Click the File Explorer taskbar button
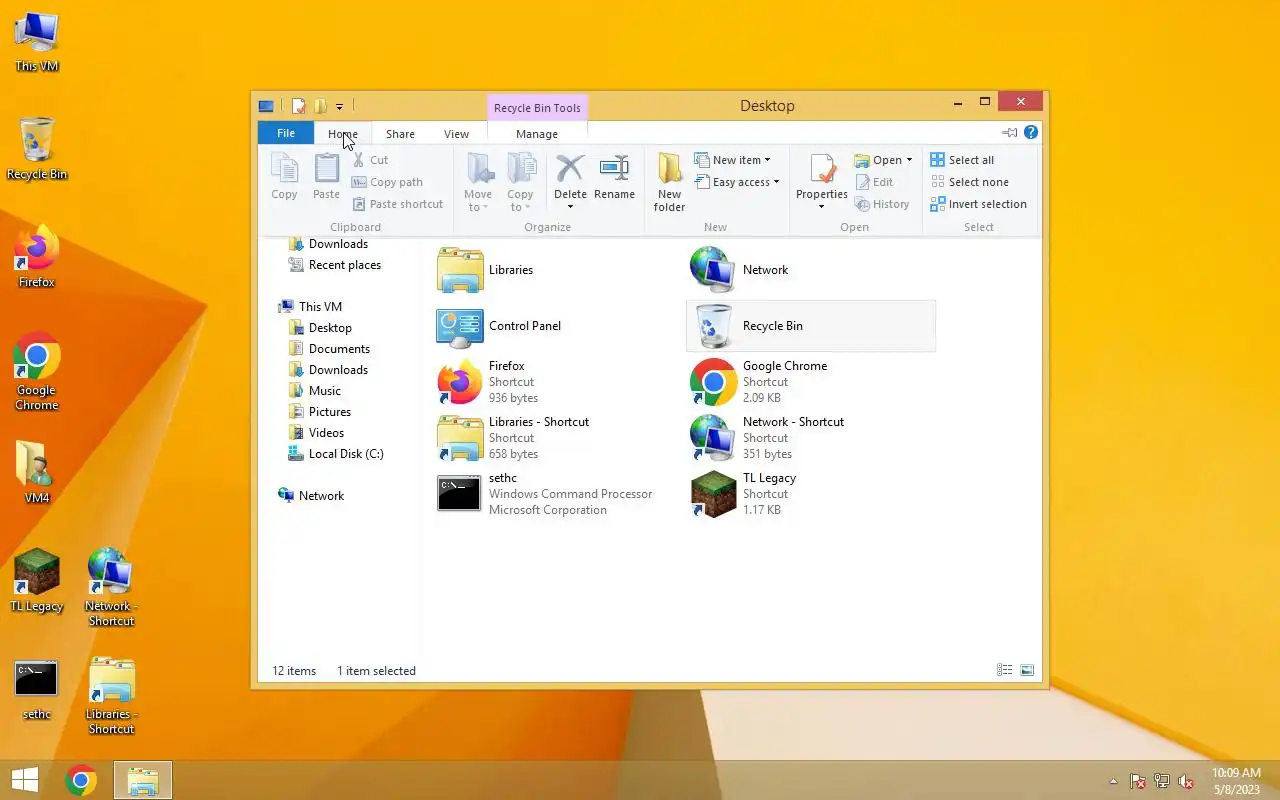1280x800 pixels. (x=143, y=780)
